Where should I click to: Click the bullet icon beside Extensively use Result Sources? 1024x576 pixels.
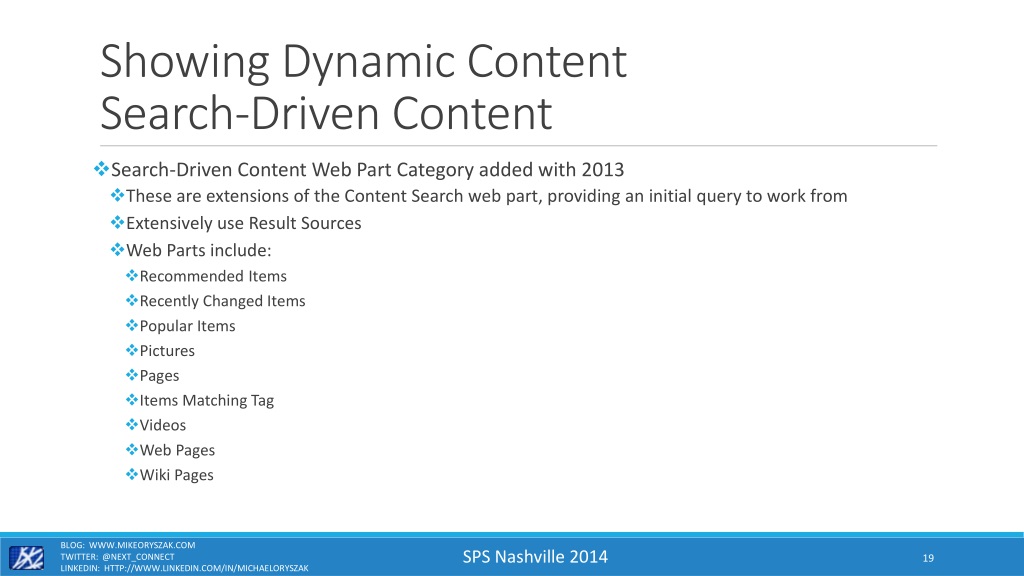click(x=118, y=223)
